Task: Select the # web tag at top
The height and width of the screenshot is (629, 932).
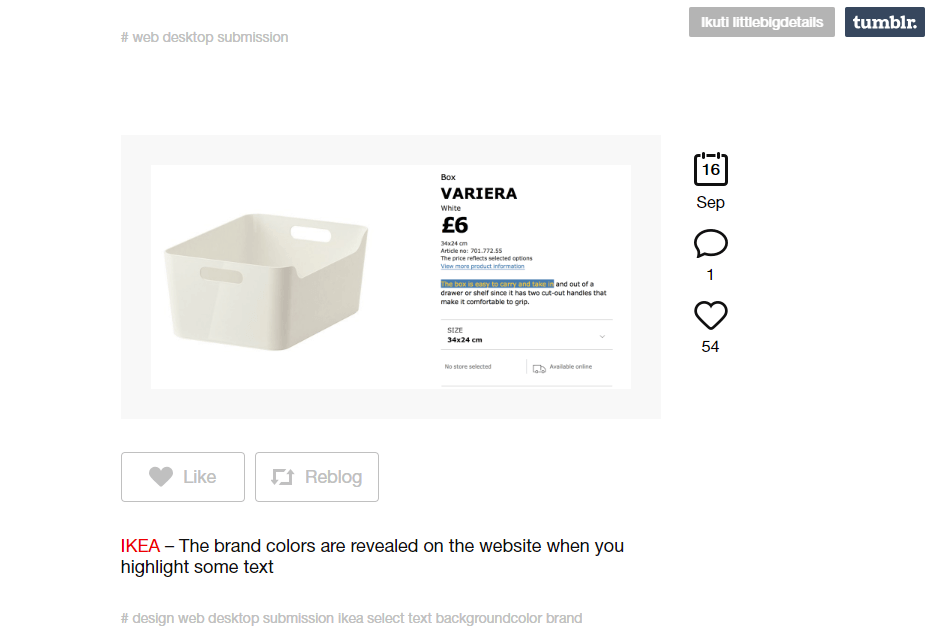Action: tap(141, 37)
